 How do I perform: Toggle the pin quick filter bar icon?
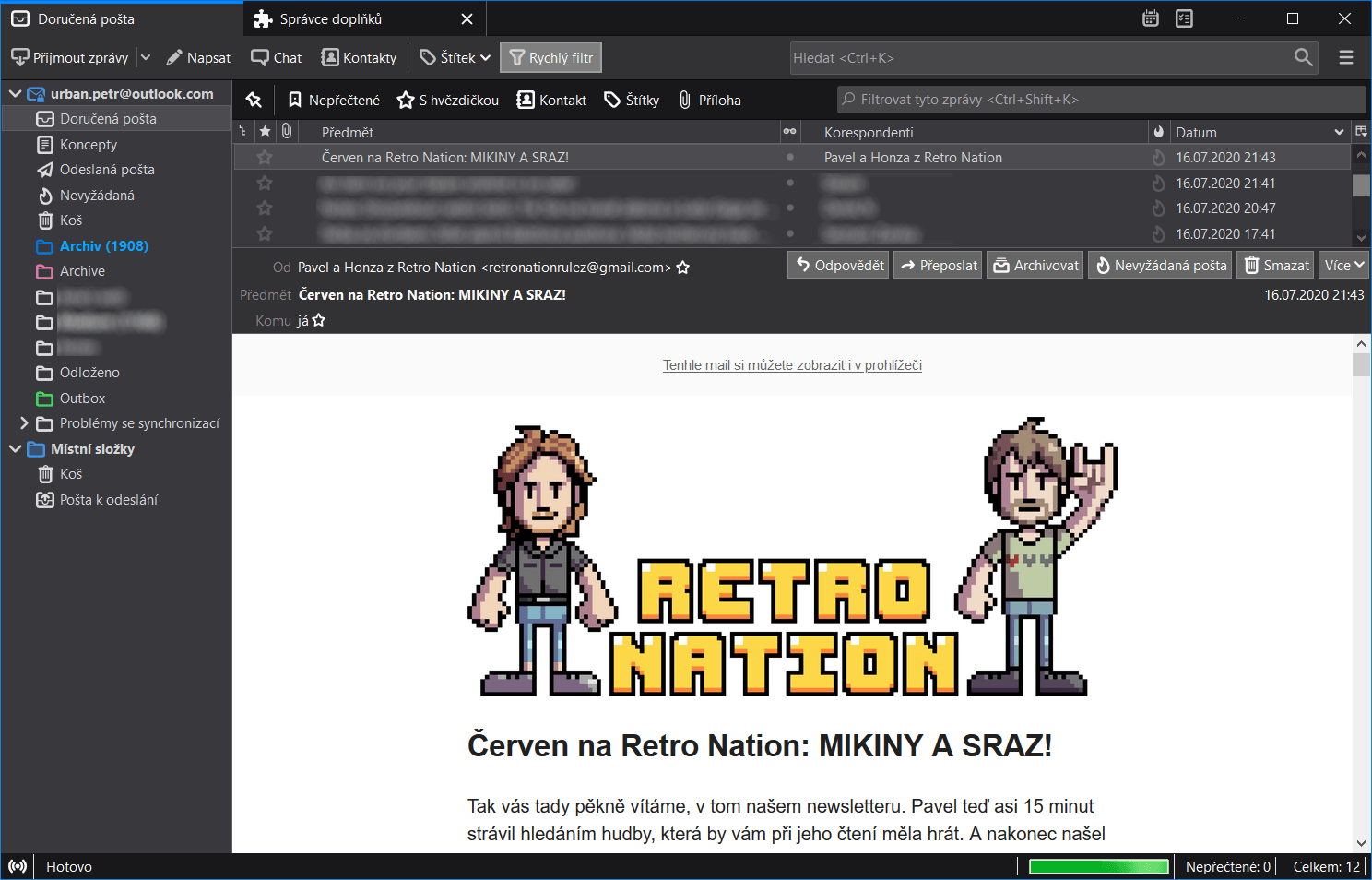click(x=254, y=100)
